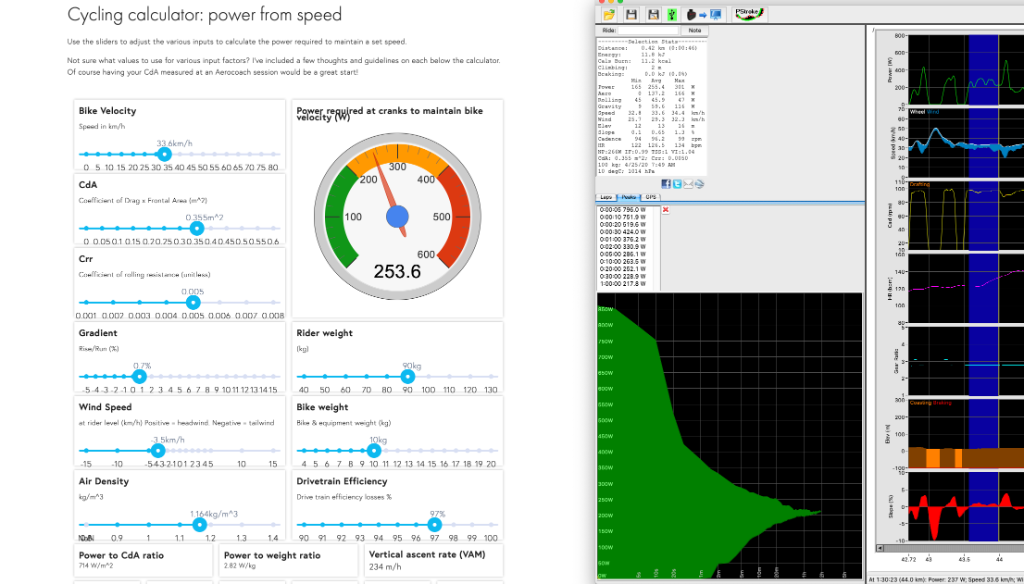The height and width of the screenshot is (584, 1024).
Task: Click the Save As disk icon
Action: [654, 14]
